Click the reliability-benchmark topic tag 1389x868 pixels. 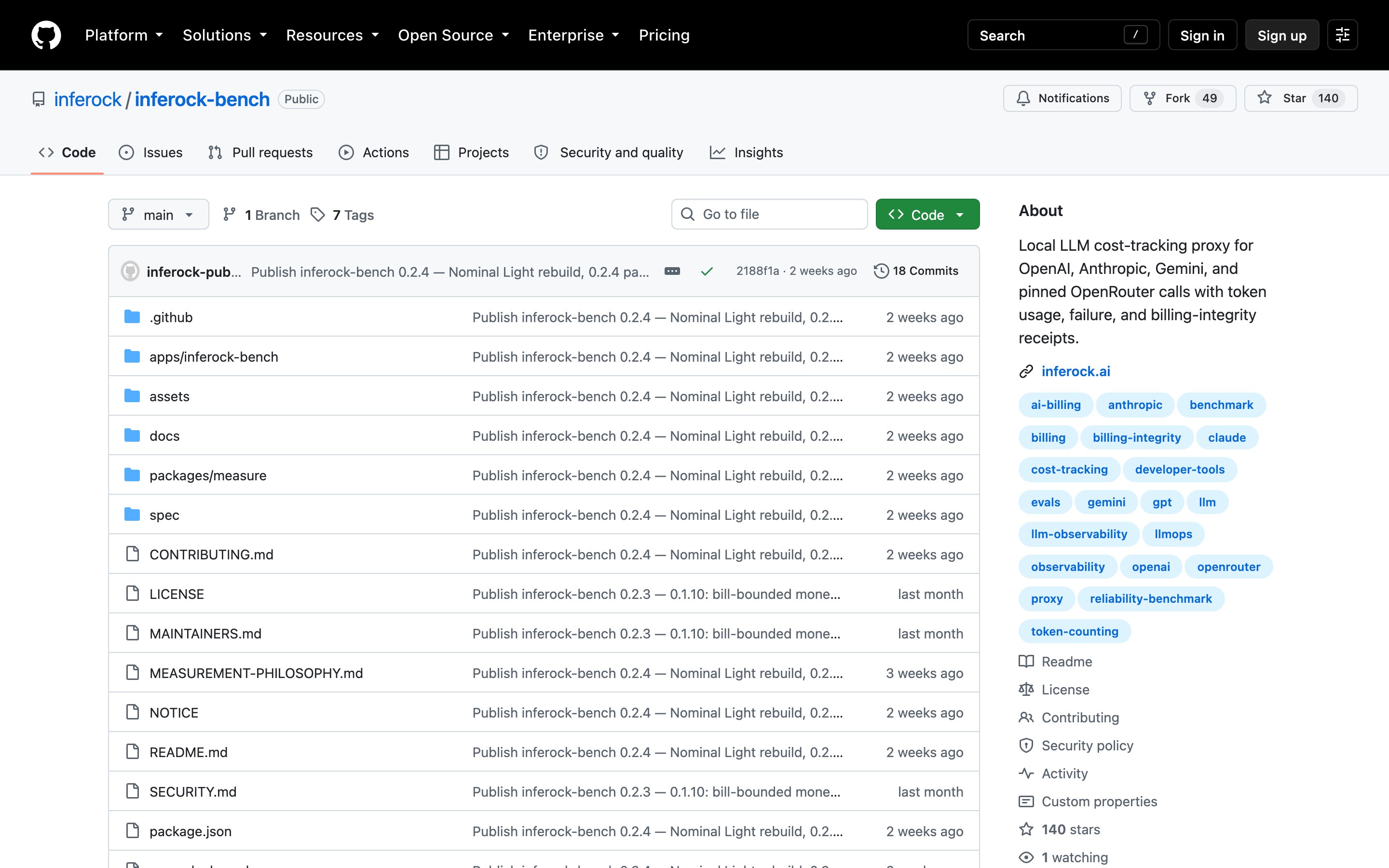[1151, 599]
